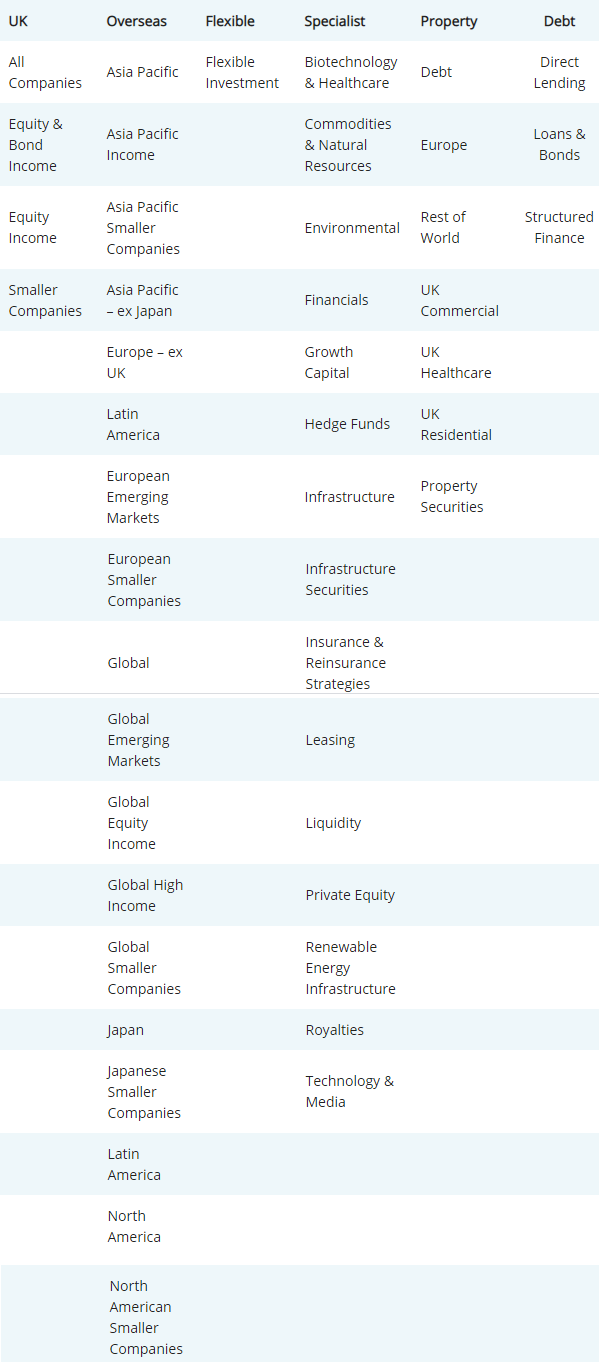Click Insurance & Reinsurance Strategies
The height and width of the screenshot is (1372, 599).
coord(345,663)
